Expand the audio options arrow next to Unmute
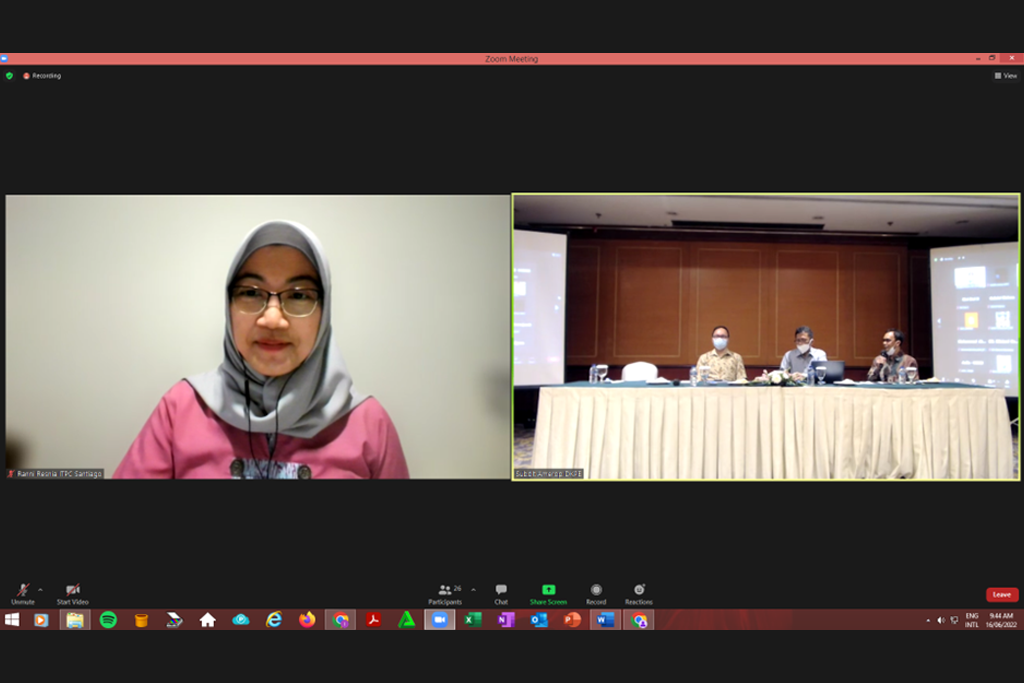Screen dimensions: 1024x683 [40, 589]
